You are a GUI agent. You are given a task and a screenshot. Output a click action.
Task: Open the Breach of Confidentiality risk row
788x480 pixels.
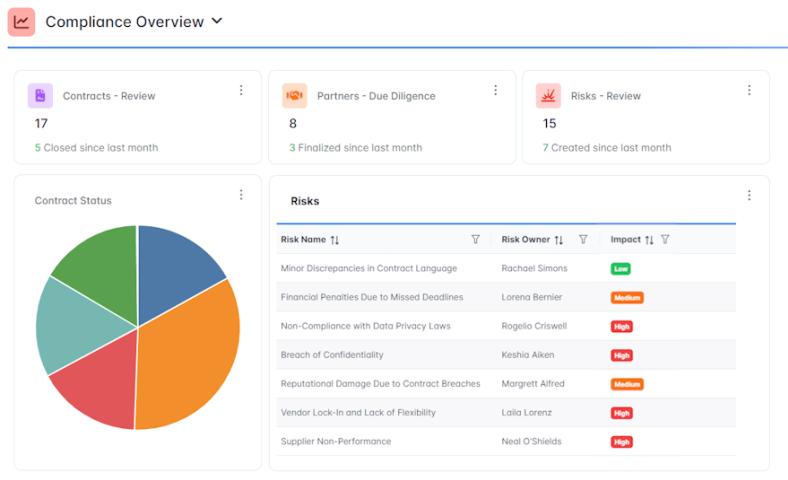(332, 355)
